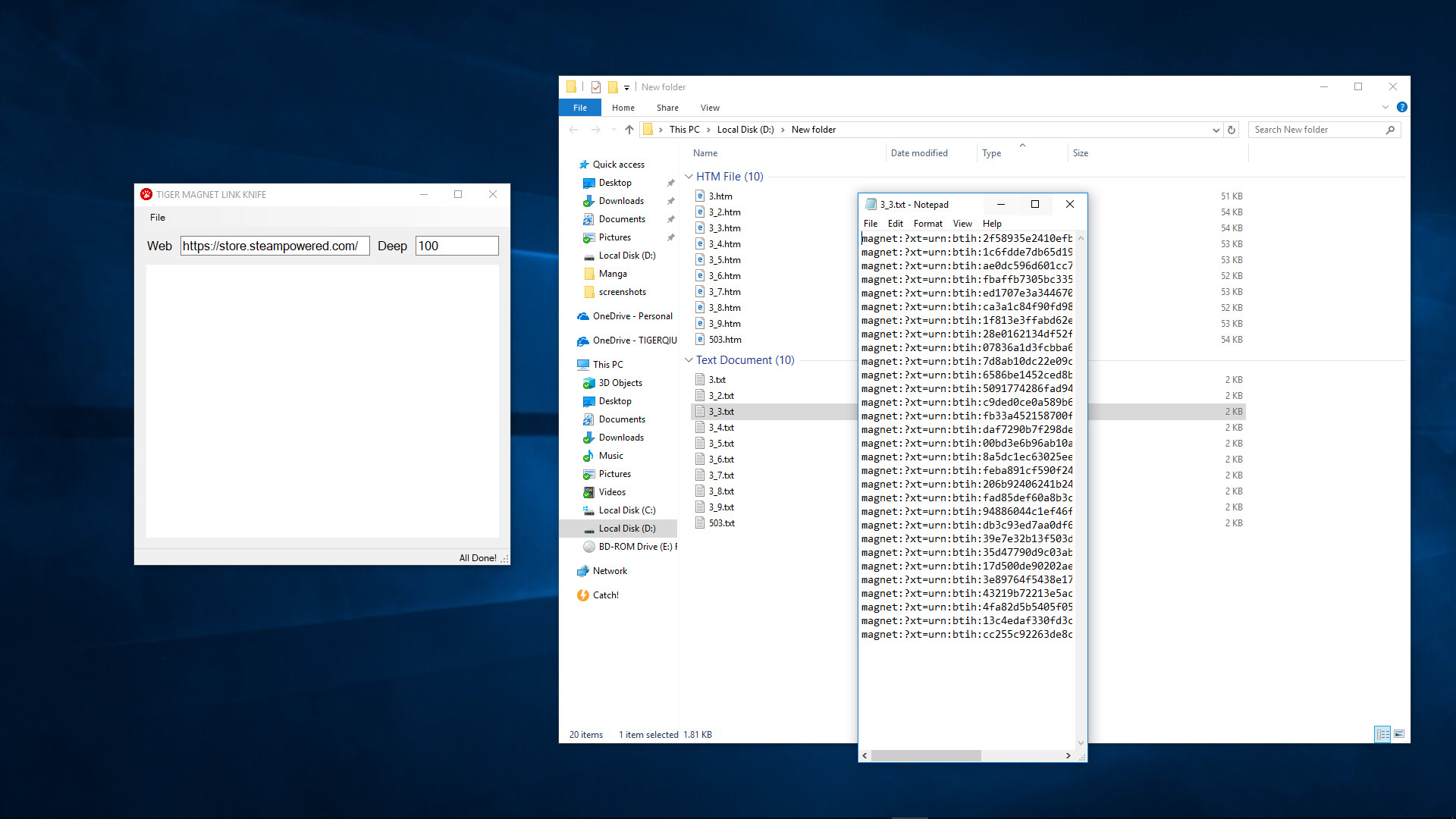
Task: Unpin Desktop from Quick access
Action: pos(670,182)
